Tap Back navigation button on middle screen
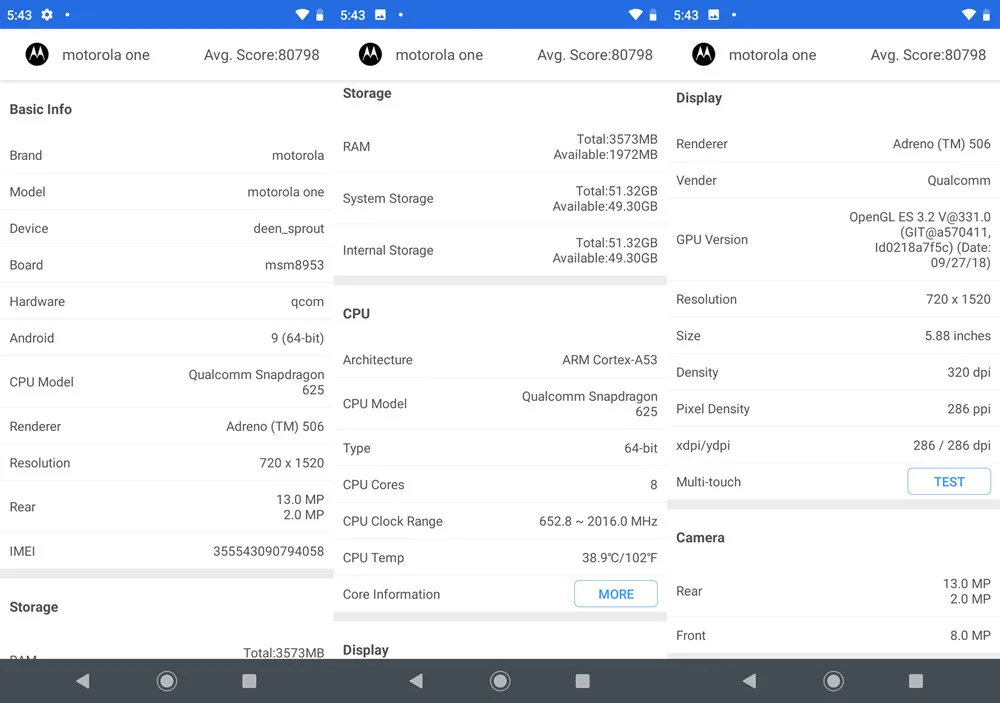The height and width of the screenshot is (703, 1000). point(416,681)
